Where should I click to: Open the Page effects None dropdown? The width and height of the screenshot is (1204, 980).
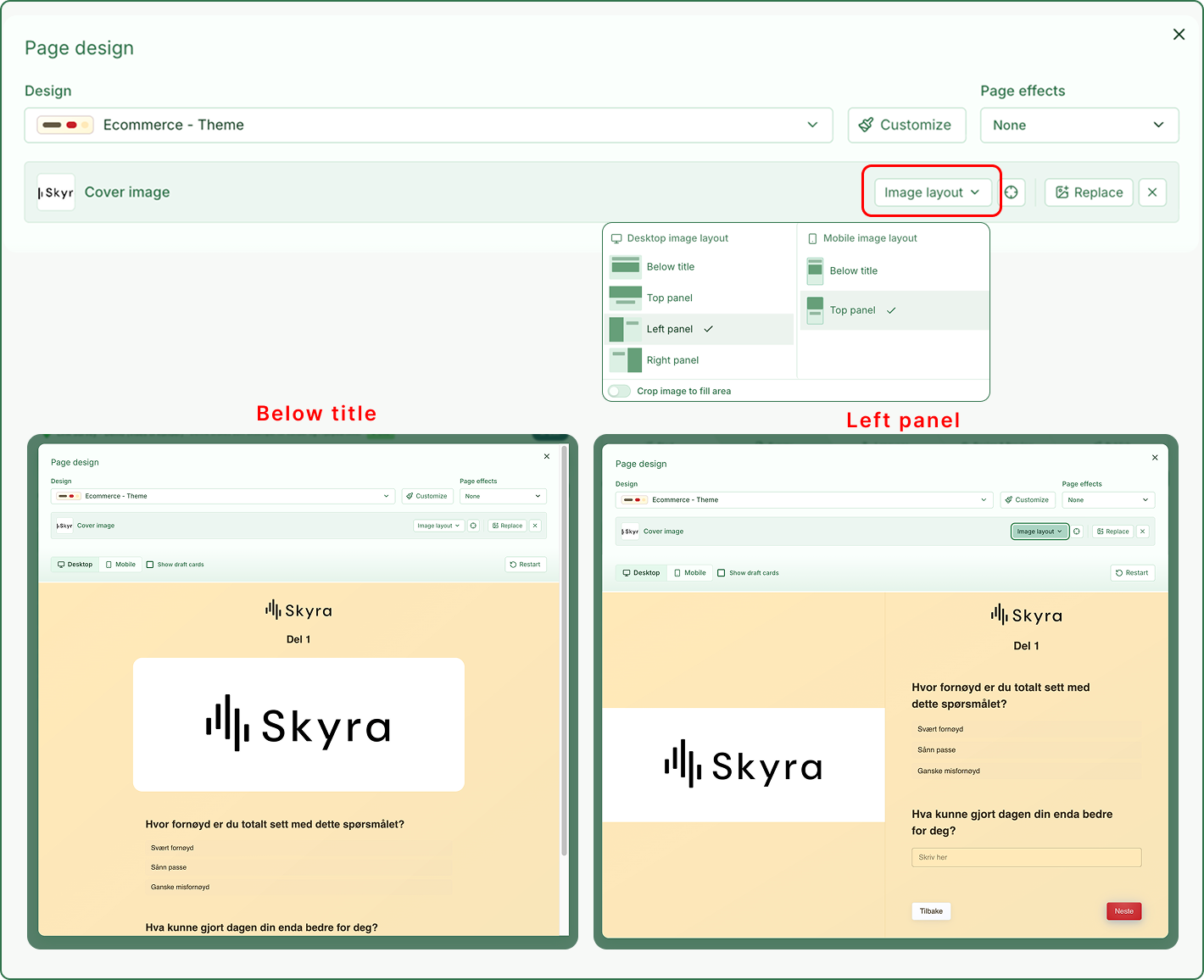[x=1079, y=125]
